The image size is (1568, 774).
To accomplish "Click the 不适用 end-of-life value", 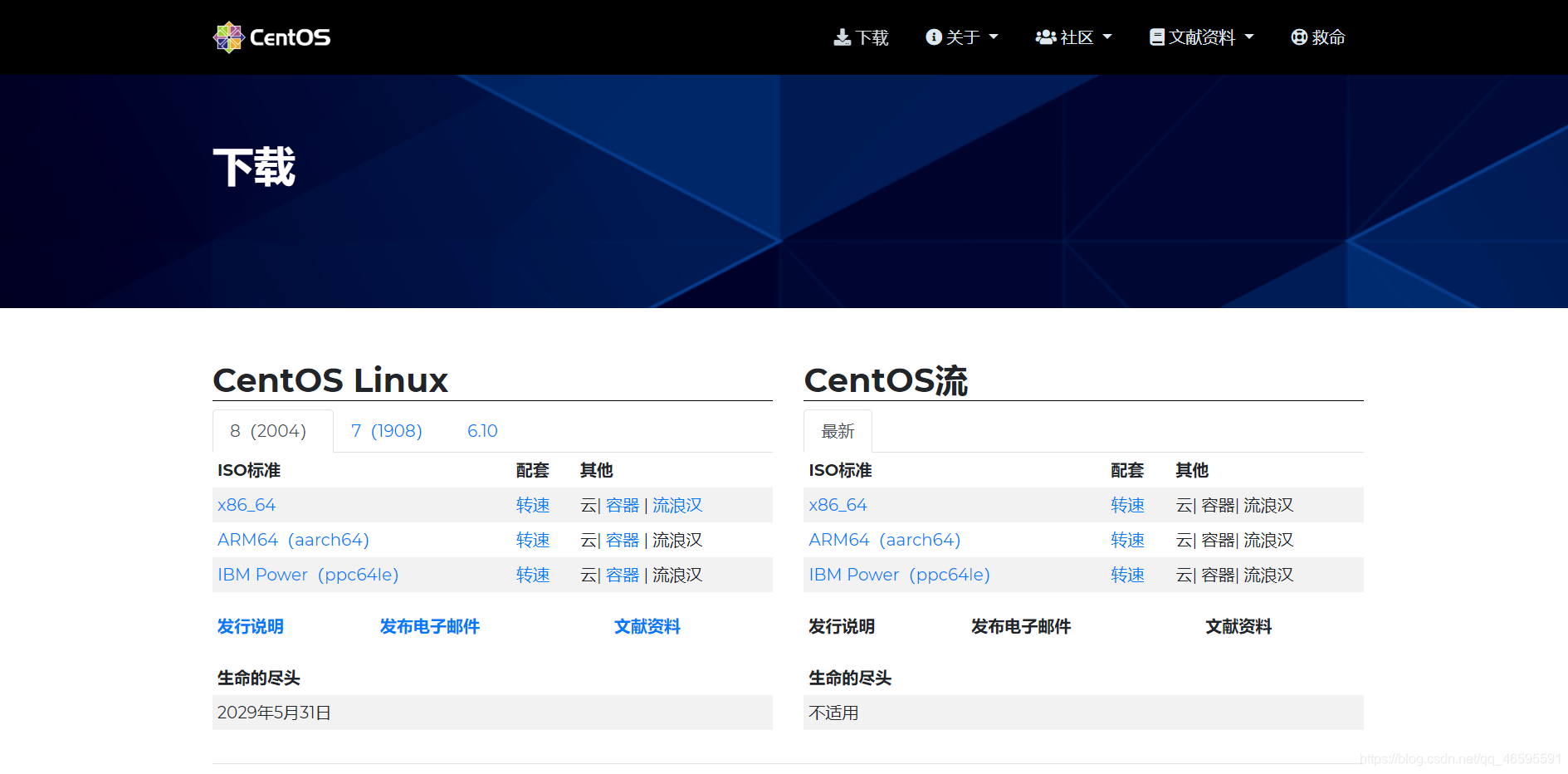I will tap(834, 713).
